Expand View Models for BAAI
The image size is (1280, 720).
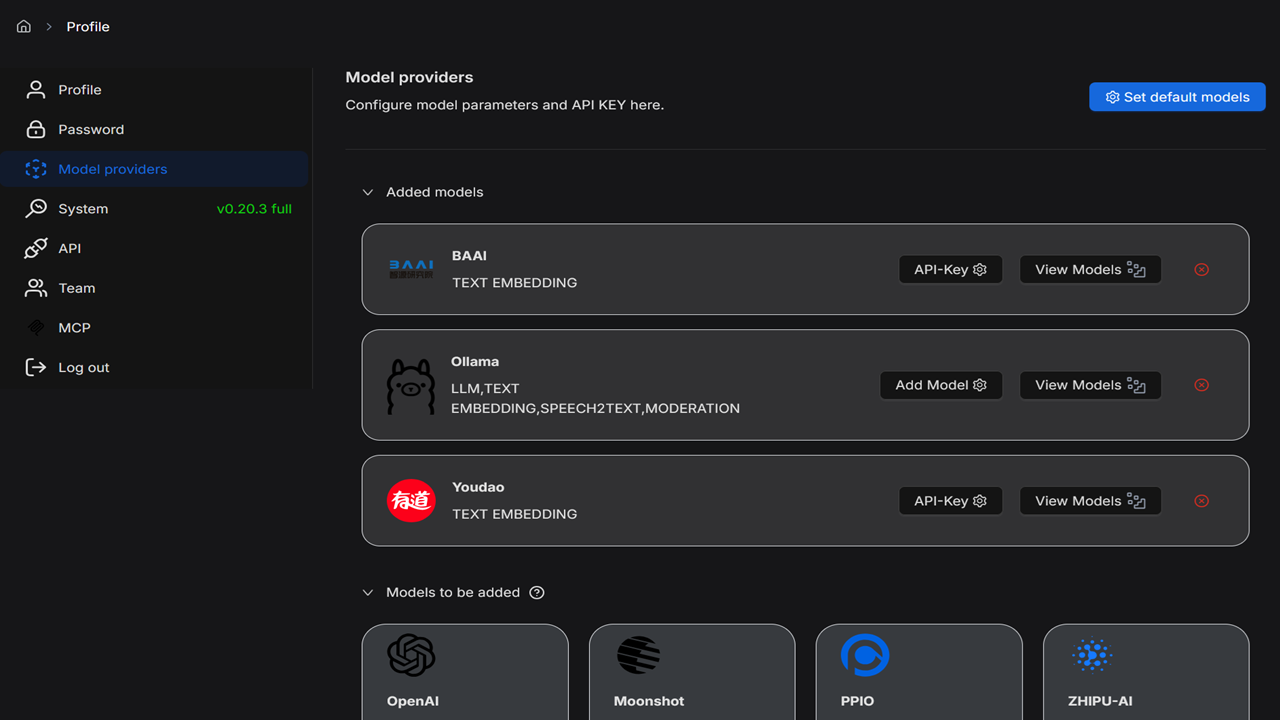[1090, 270]
